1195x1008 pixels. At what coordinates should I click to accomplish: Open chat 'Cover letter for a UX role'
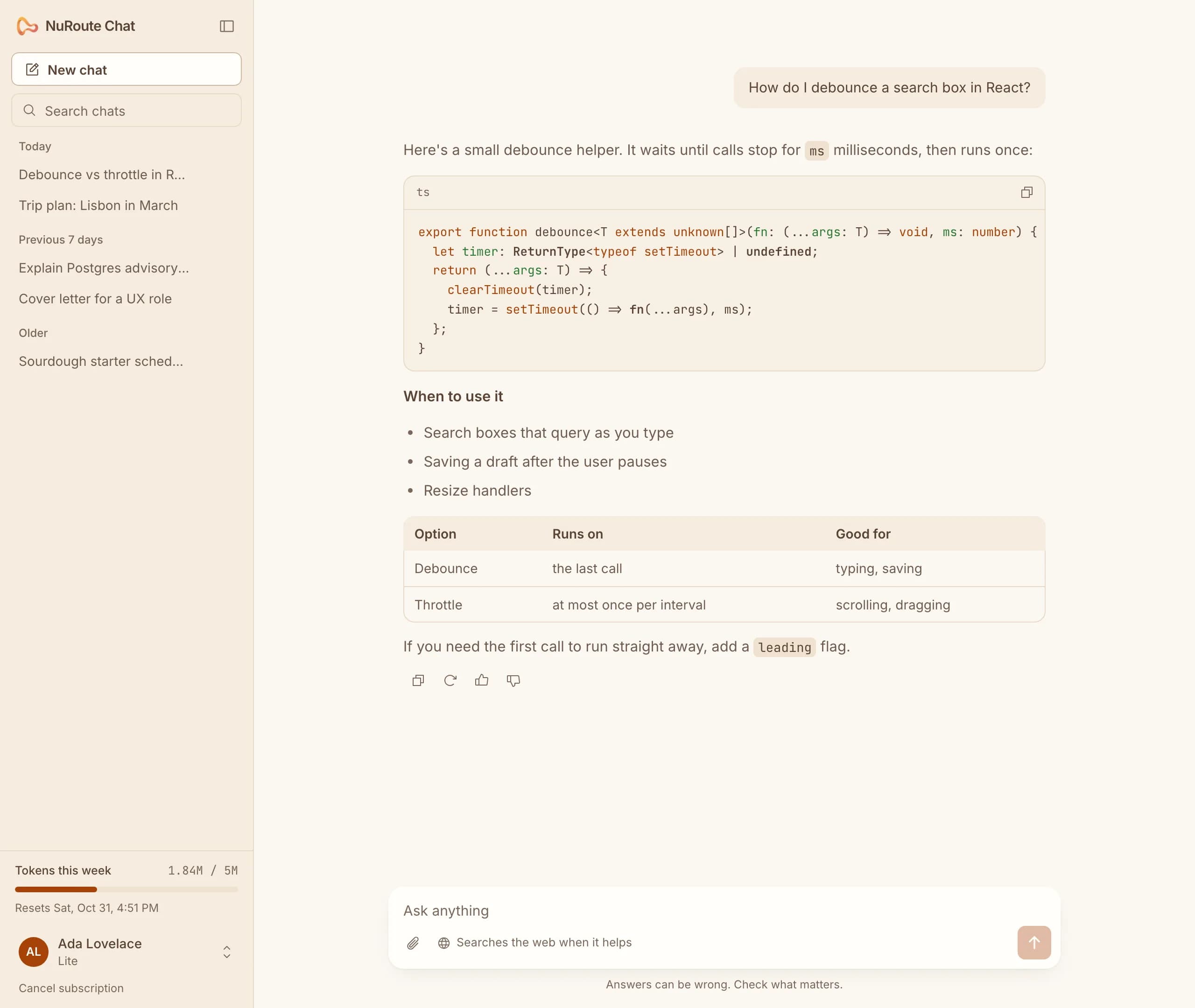coord(127,298)
